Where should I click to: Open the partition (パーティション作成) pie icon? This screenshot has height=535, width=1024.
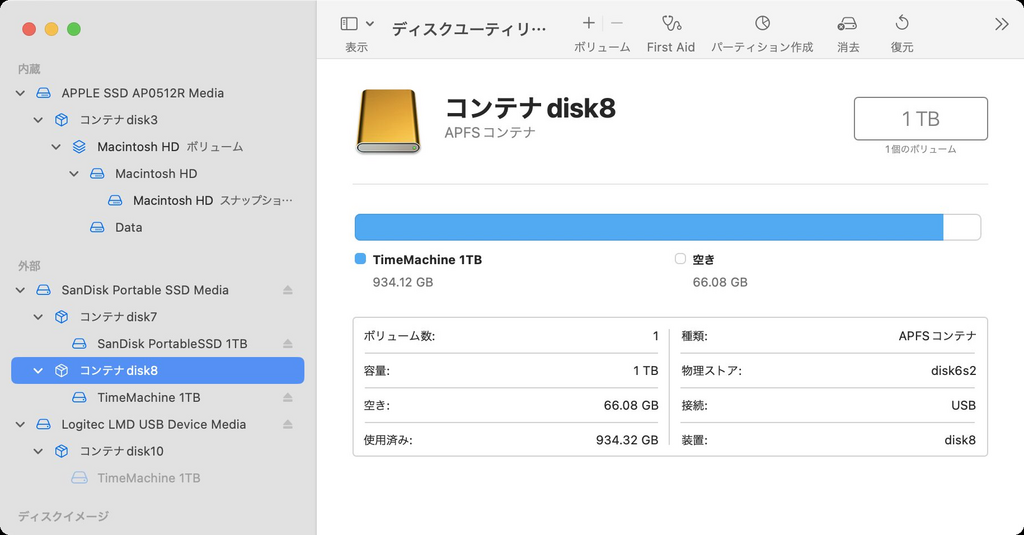pos(762,24)
